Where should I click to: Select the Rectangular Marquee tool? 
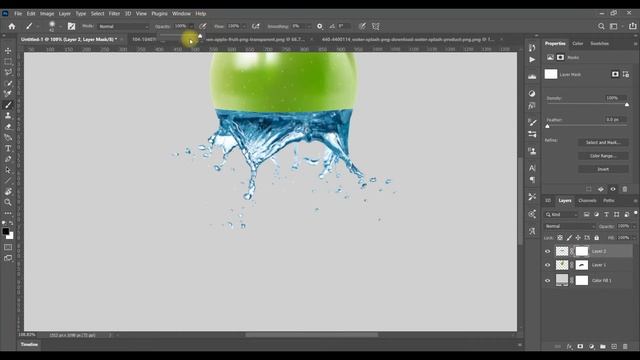pyautogui.click(x=8, y=62)
